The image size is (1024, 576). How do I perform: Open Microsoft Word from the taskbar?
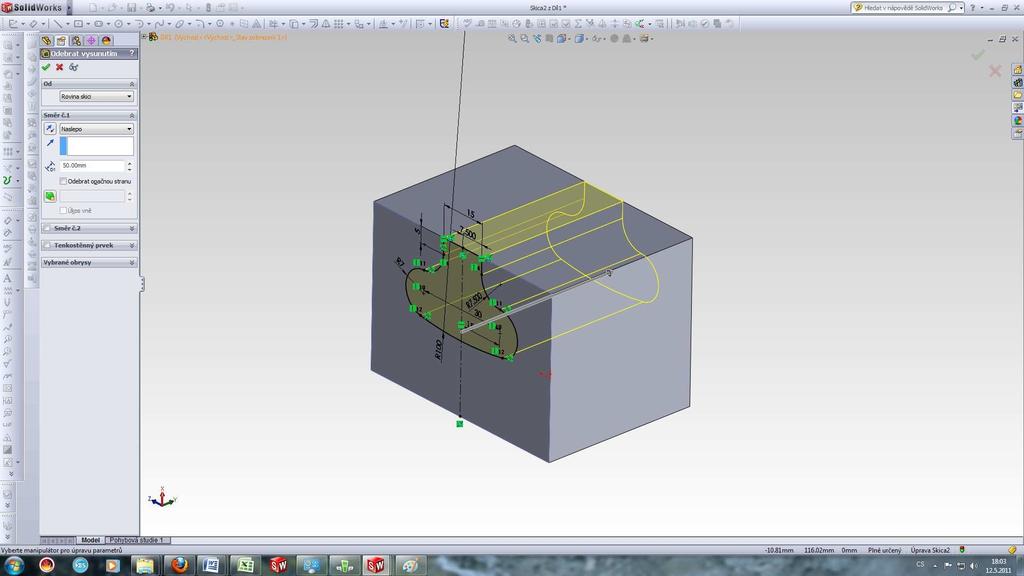point(212,565)
